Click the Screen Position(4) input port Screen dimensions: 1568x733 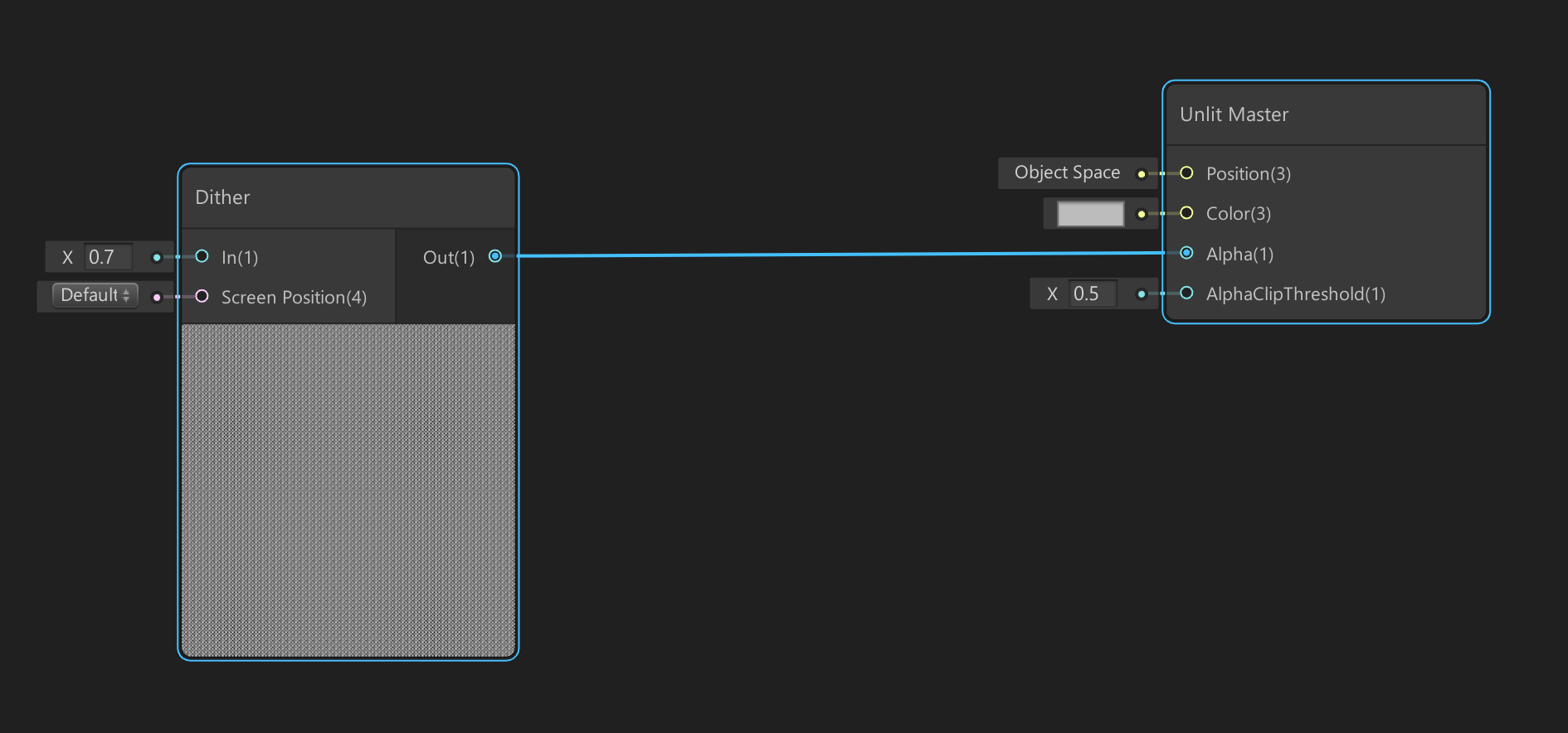pos(202,296)
